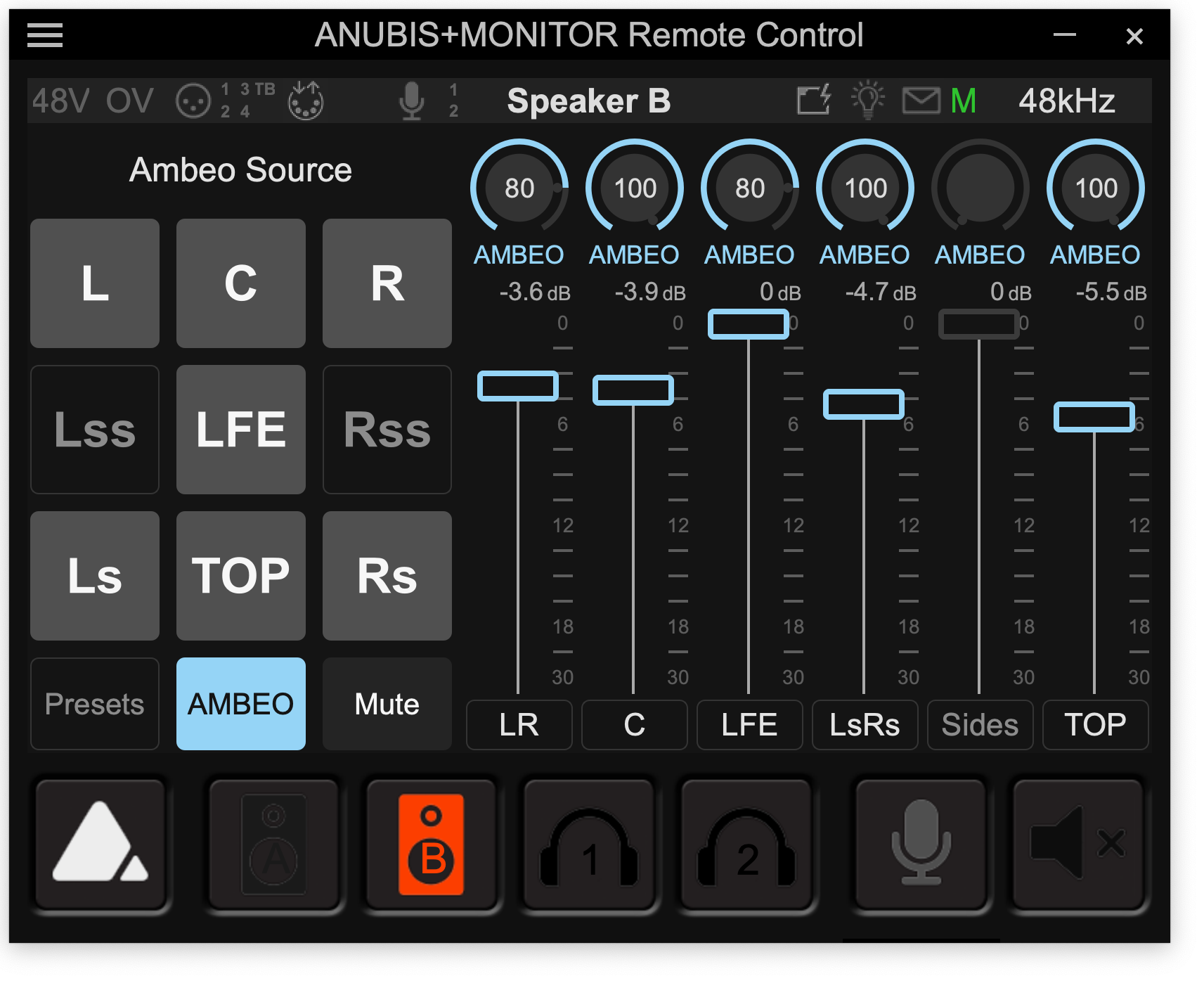Viewport: 1204px width, 983px height.
Task: Click the 48kHz sample rate display
Action: [x=1066, y=101]
